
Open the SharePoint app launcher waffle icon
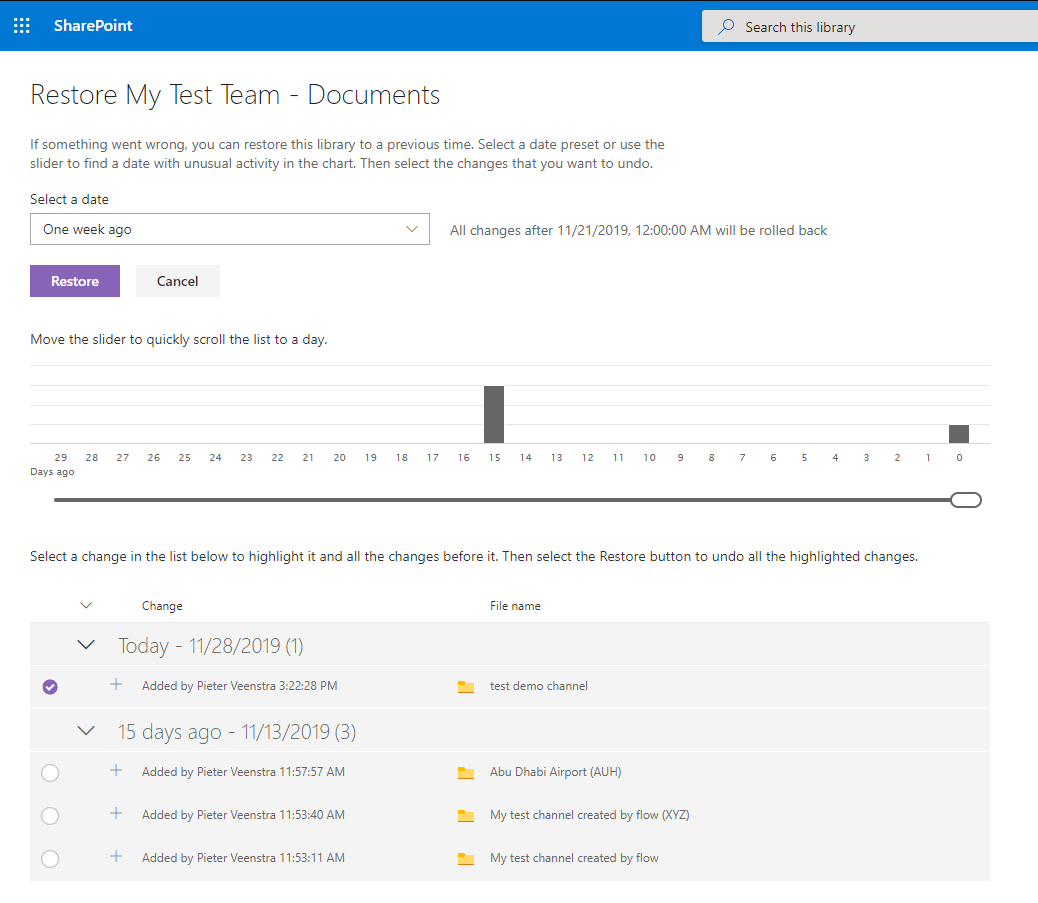pos(22,26)
